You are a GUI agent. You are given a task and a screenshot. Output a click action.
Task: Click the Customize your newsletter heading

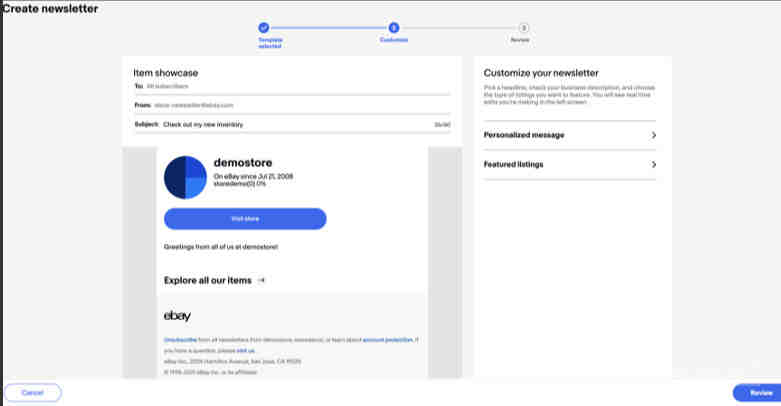[x=541, y=73]
